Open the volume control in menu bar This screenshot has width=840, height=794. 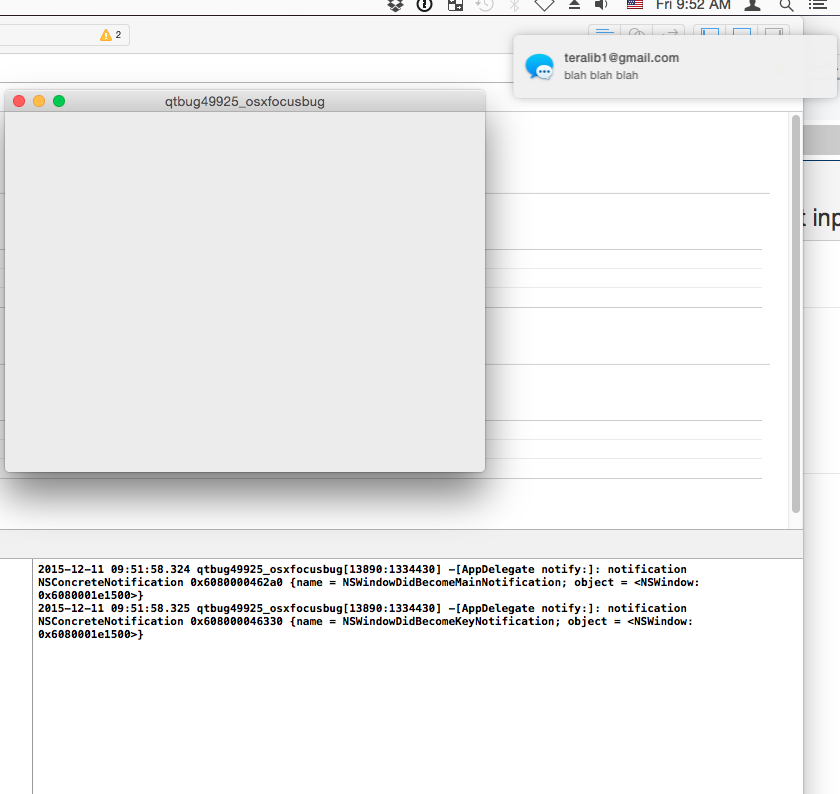602,5
